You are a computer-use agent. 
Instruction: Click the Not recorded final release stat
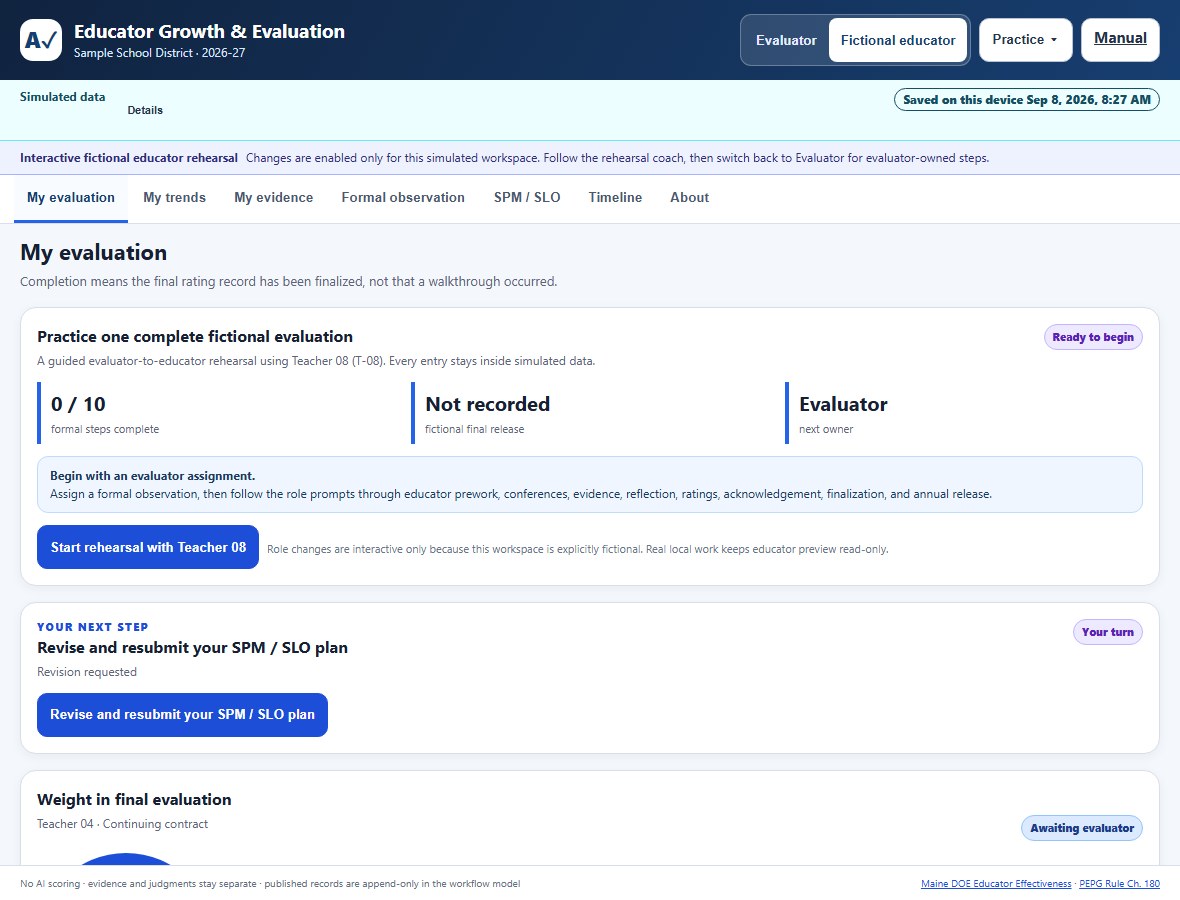click(x=592, y=413)
